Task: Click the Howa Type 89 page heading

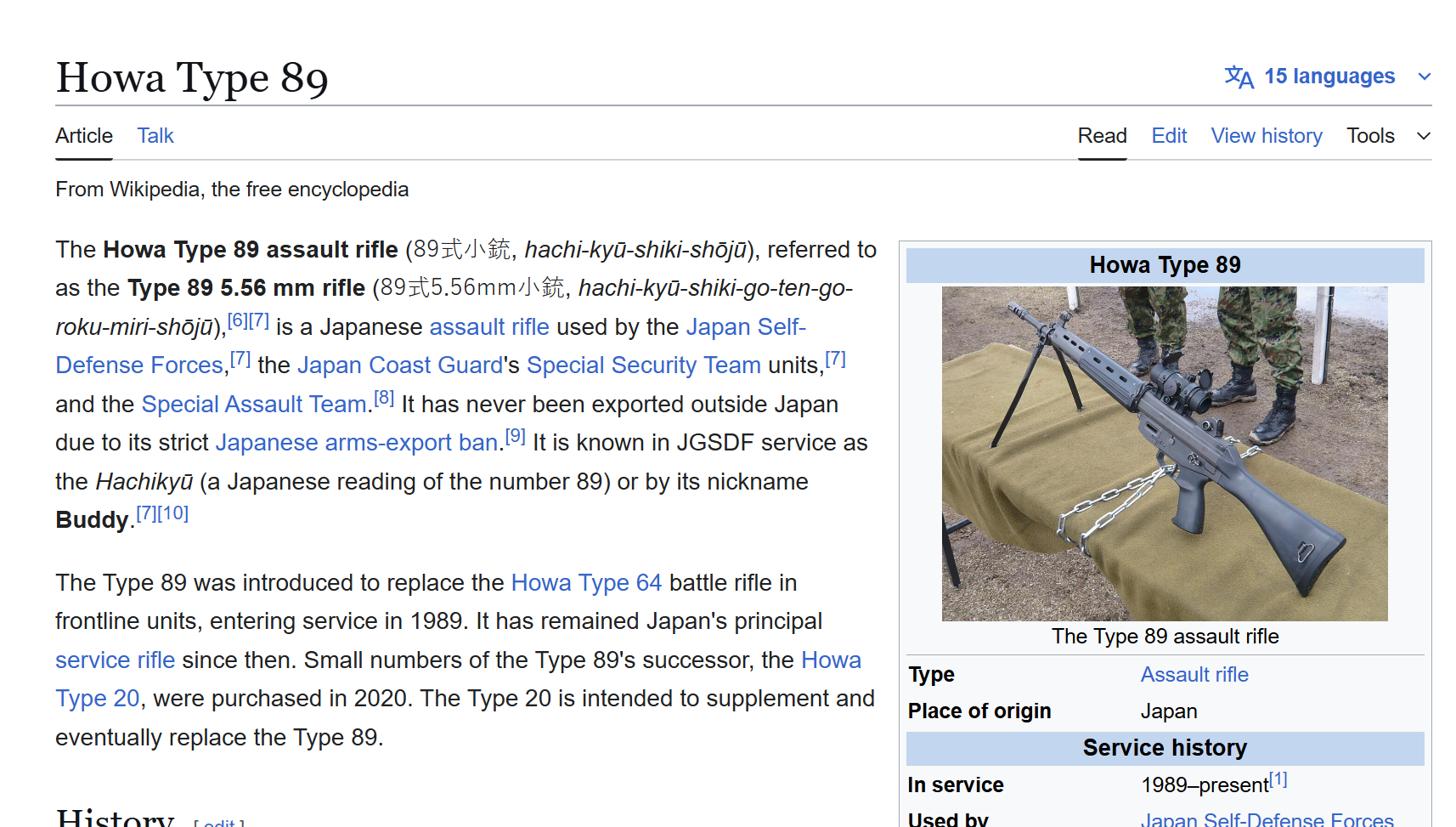Action: 192,77
